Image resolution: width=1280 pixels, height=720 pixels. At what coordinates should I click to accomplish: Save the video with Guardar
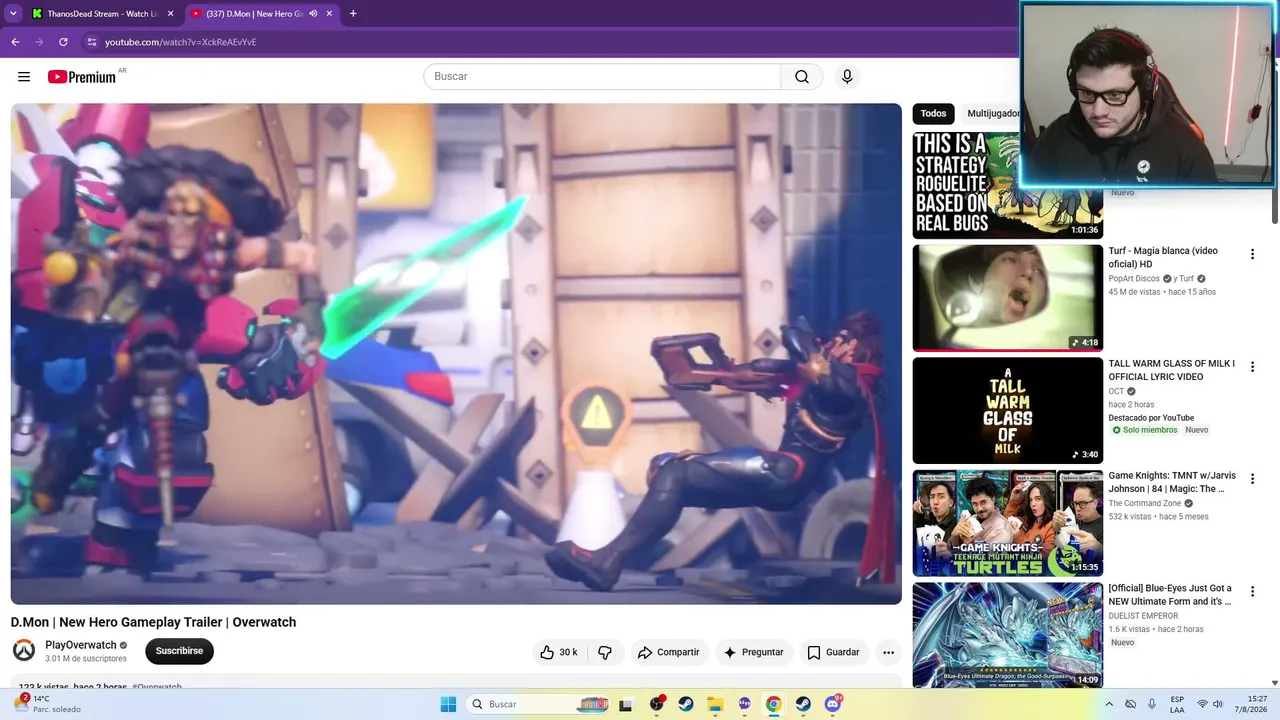point(834,652)
